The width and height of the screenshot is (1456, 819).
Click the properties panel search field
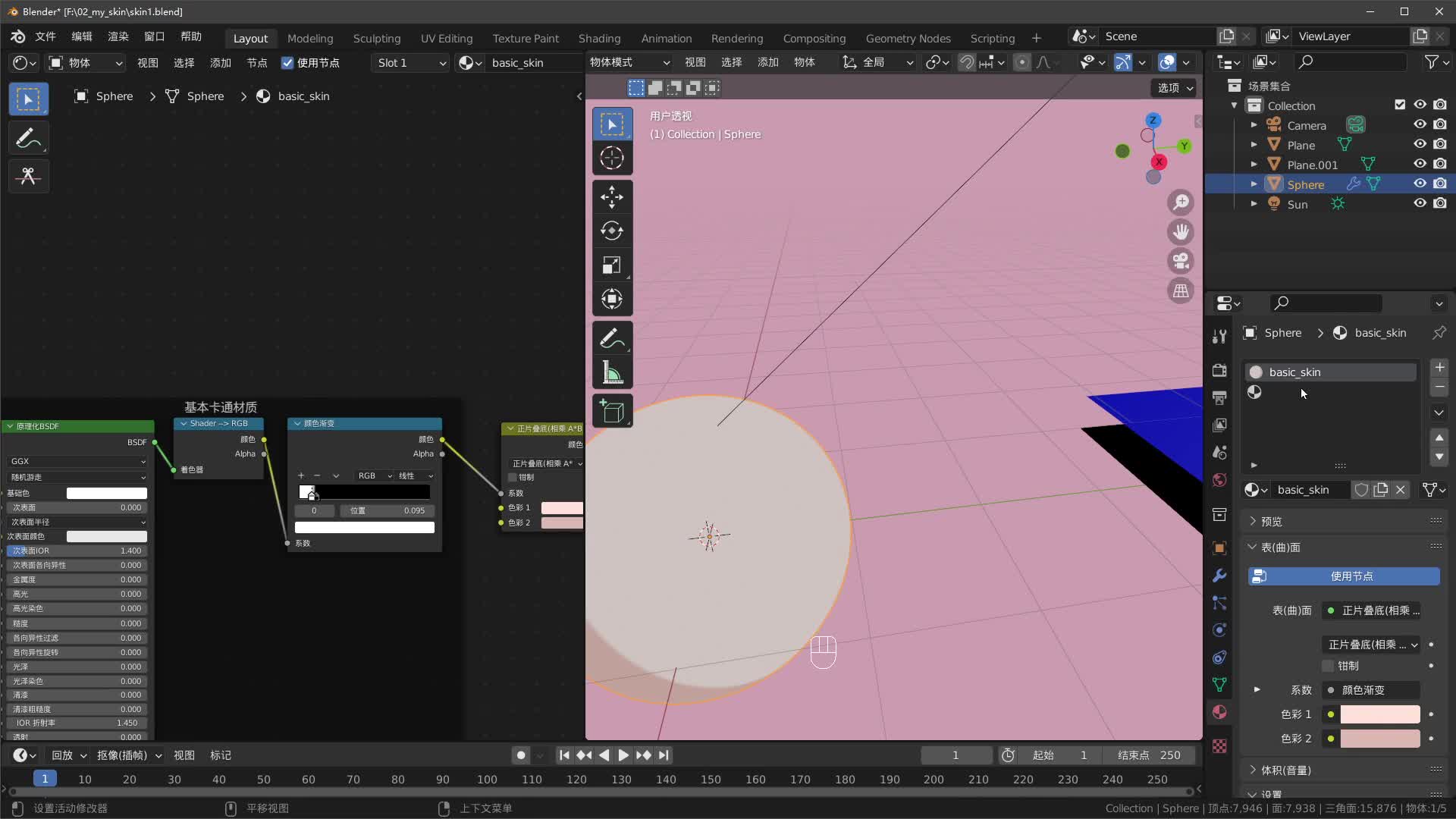point(1327,303)
